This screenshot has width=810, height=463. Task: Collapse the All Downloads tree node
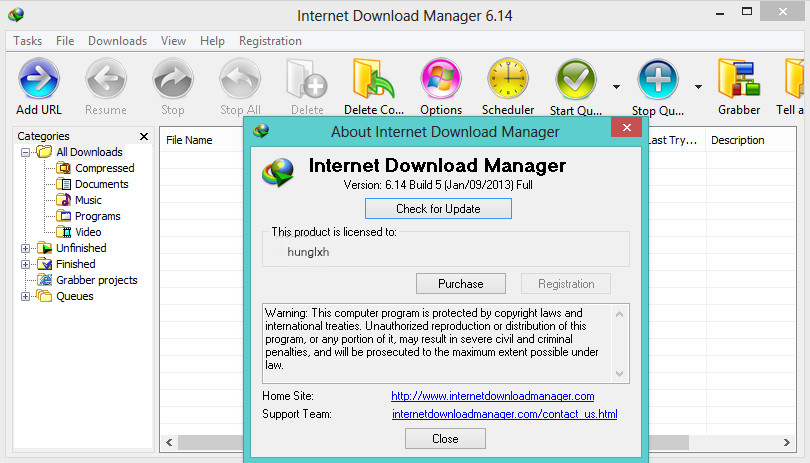[25, 152]
